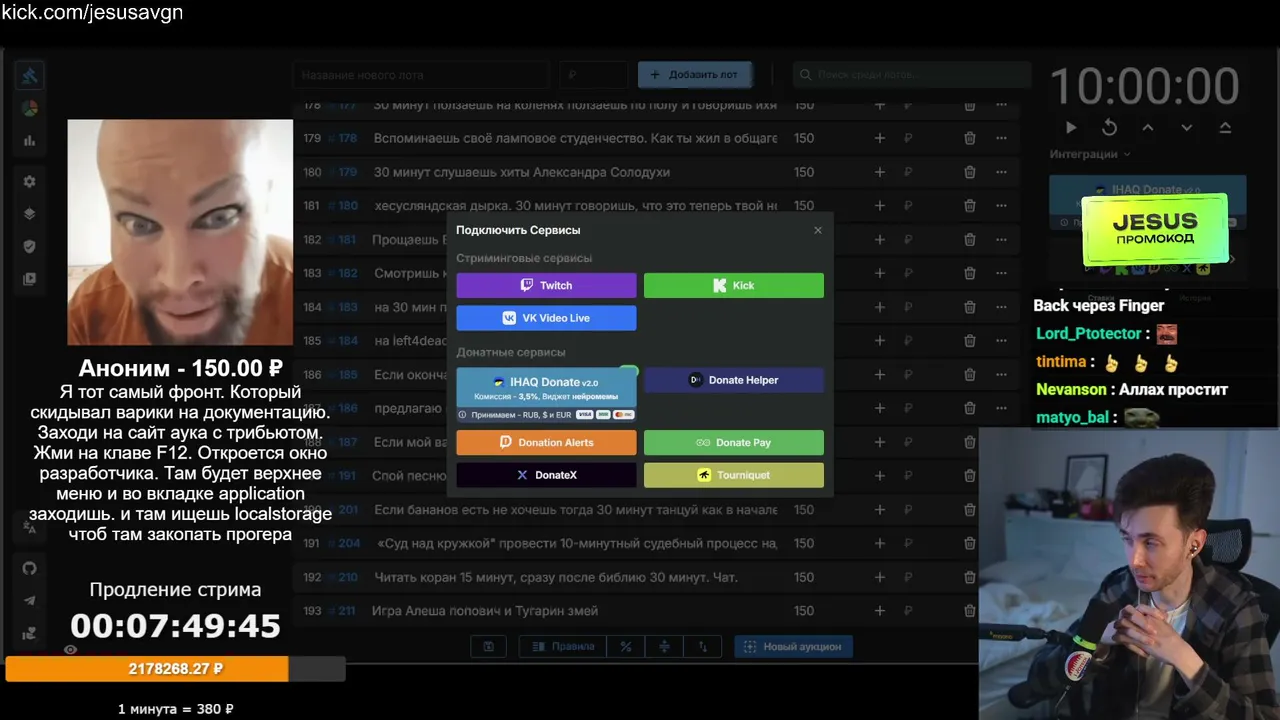Open more options for хесусляндская дырка lot
This screenshot has height=720, width=1280.
[x=1002, y=206]
